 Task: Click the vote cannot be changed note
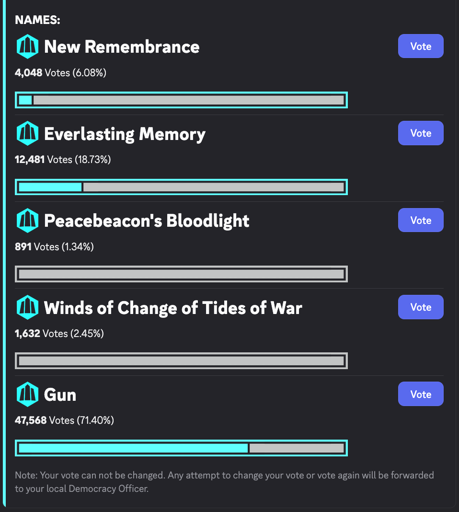224,482
